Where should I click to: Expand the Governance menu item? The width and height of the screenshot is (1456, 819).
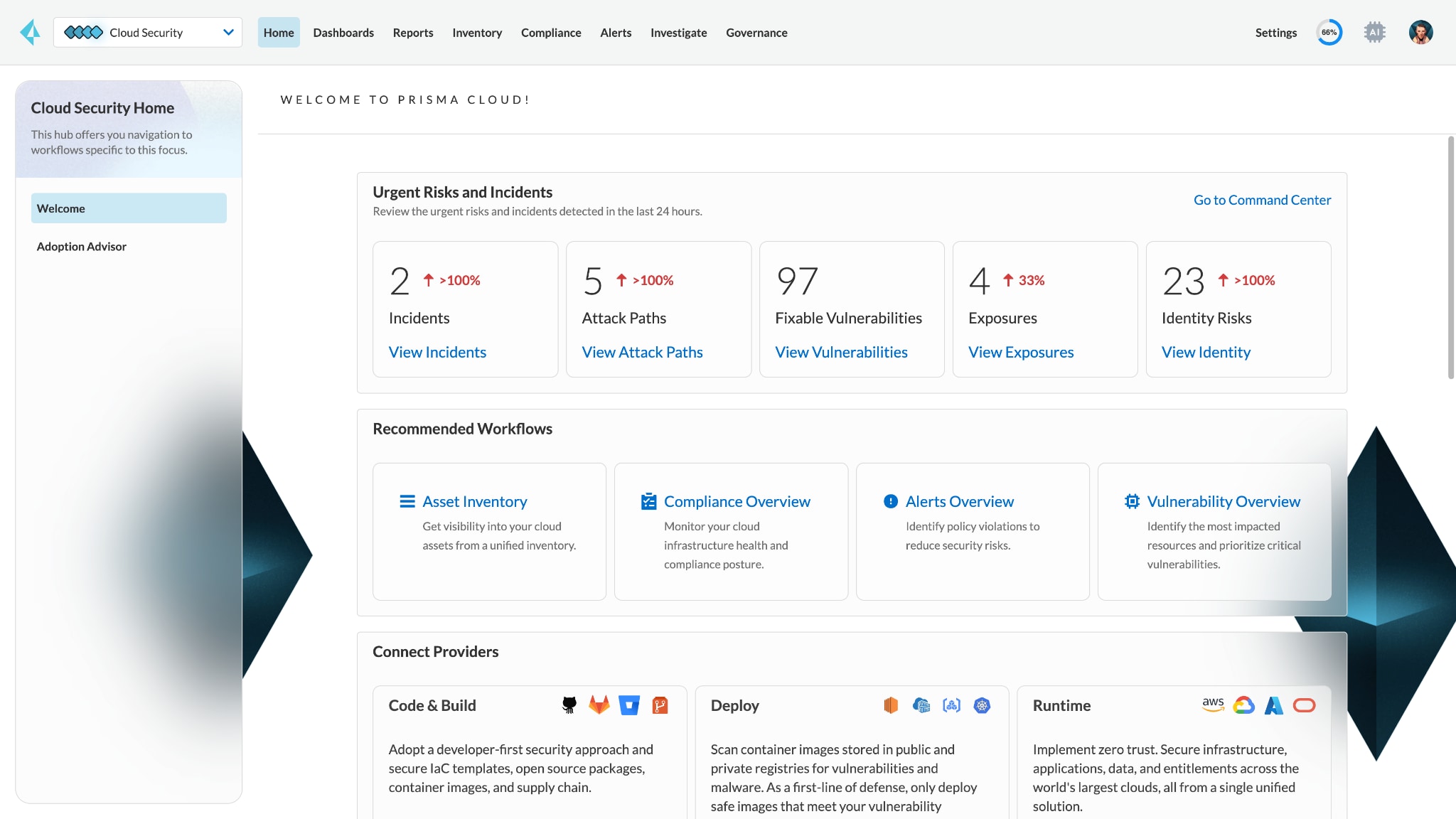coord(757,32)
